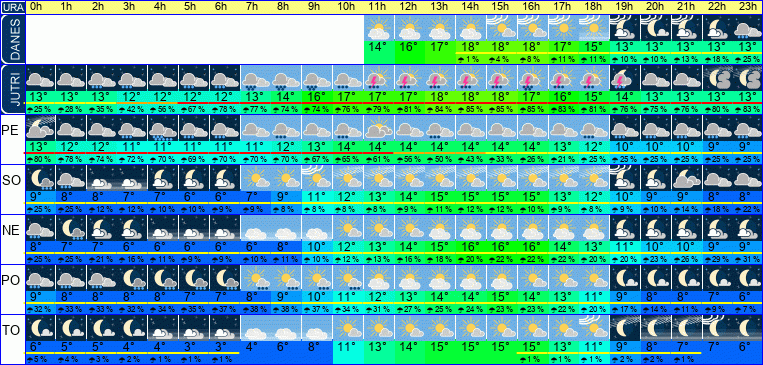Open the NE 12h partly sunny icon

coord(410,228)
